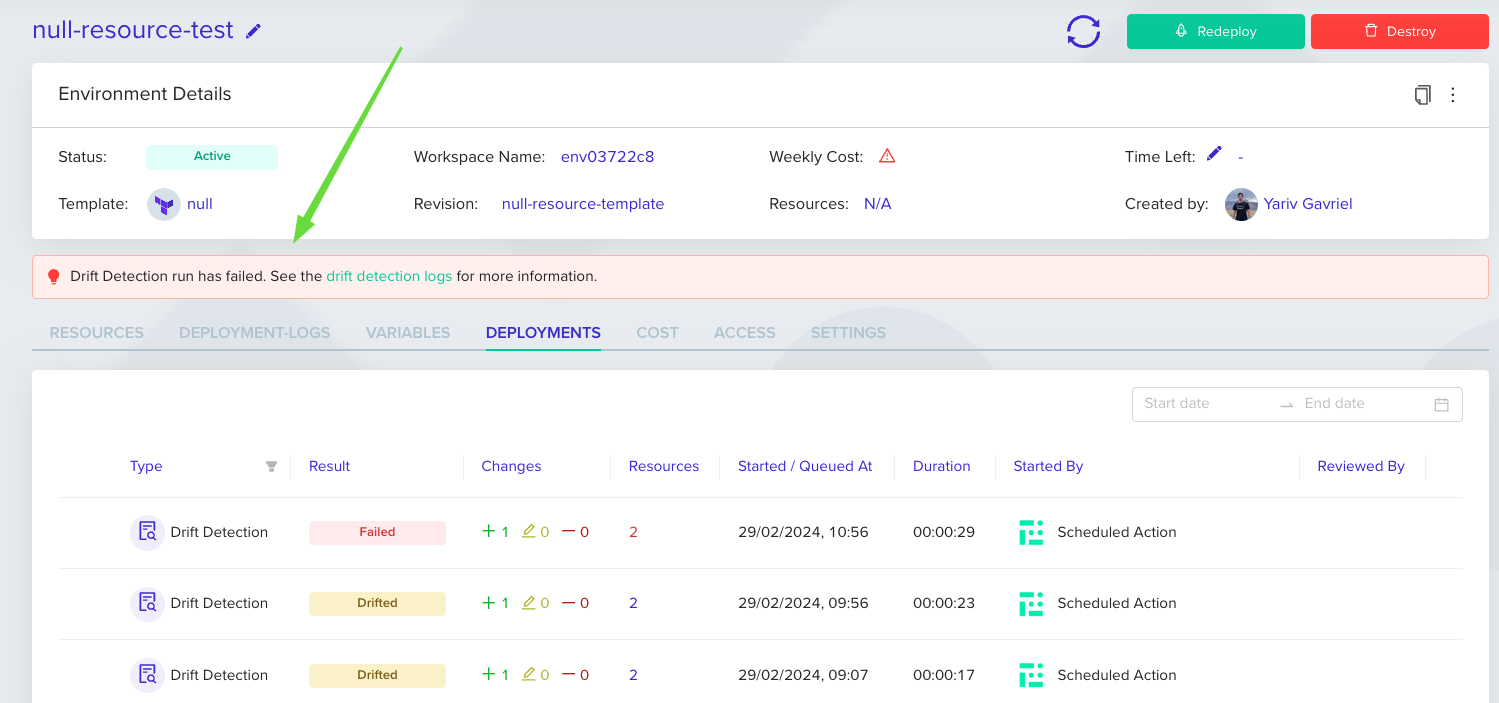Click the copy icon in Environment Details
This screenshot has width=1499, height=703.
pos(1422,95)
